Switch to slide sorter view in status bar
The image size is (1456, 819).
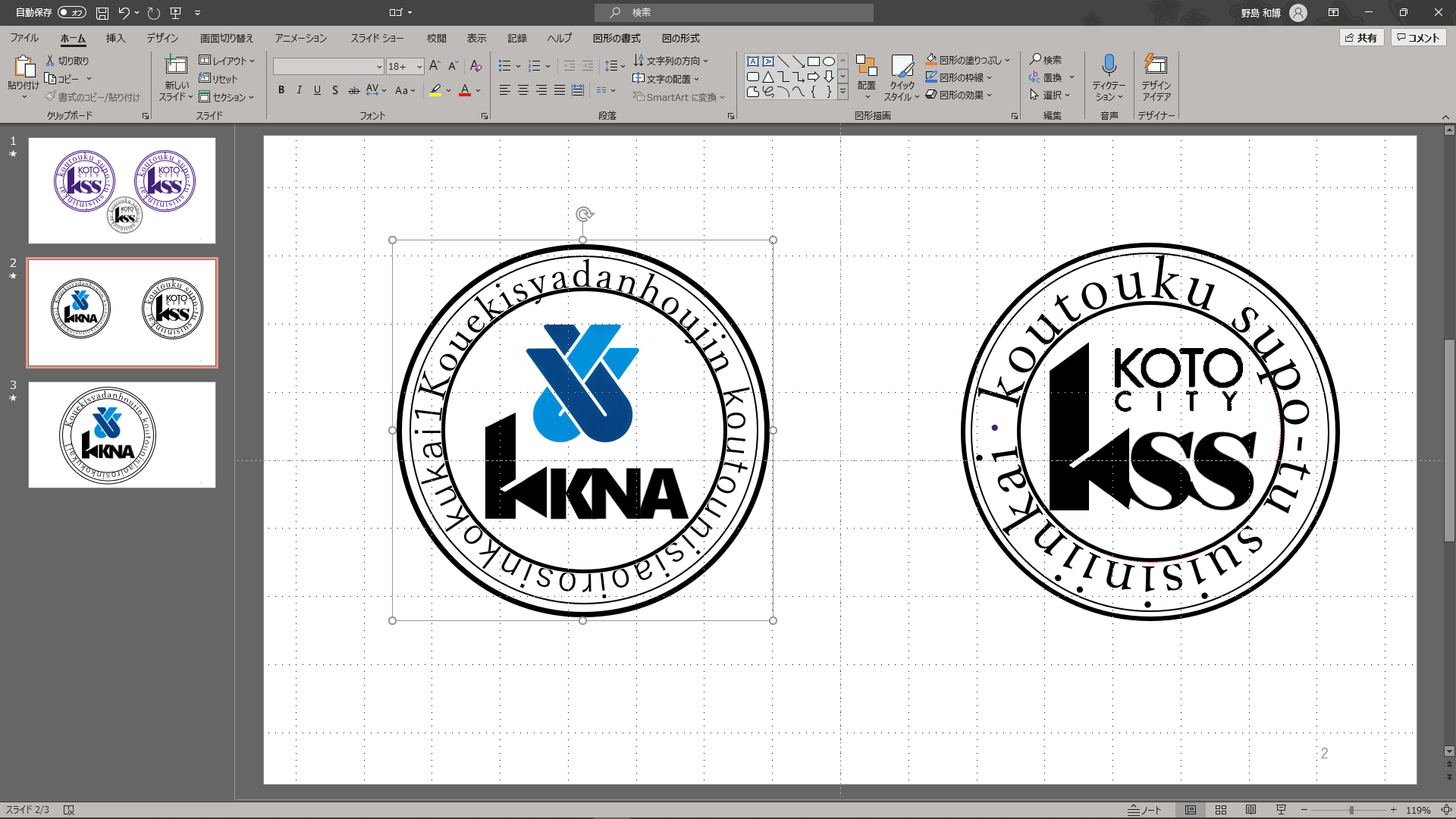1221,810
